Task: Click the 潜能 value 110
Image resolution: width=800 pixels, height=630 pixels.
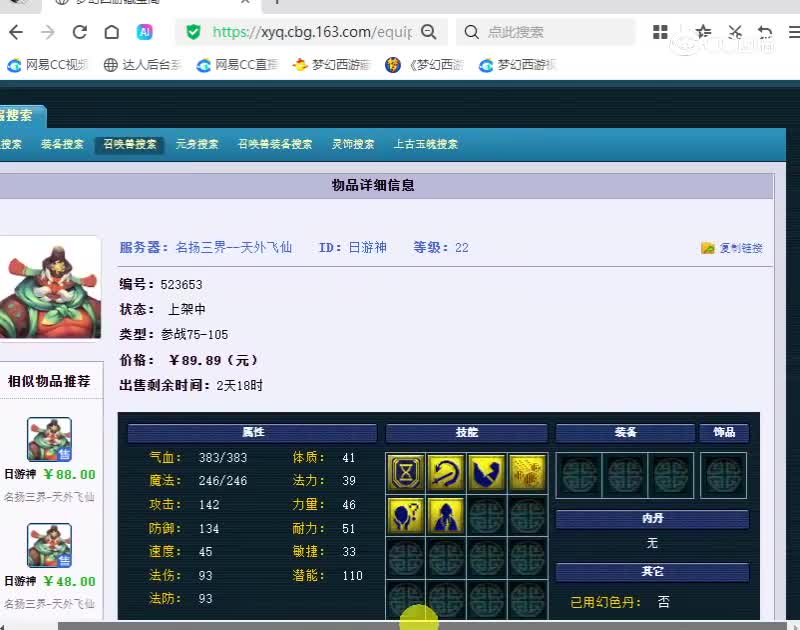Action: coord(353,575)
